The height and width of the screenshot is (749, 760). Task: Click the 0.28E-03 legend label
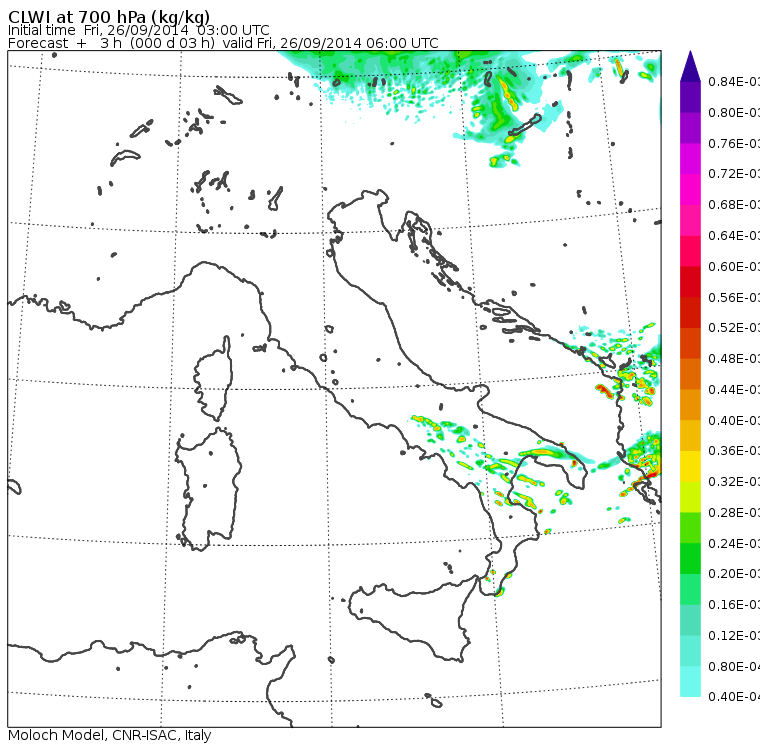coord(734,512)
